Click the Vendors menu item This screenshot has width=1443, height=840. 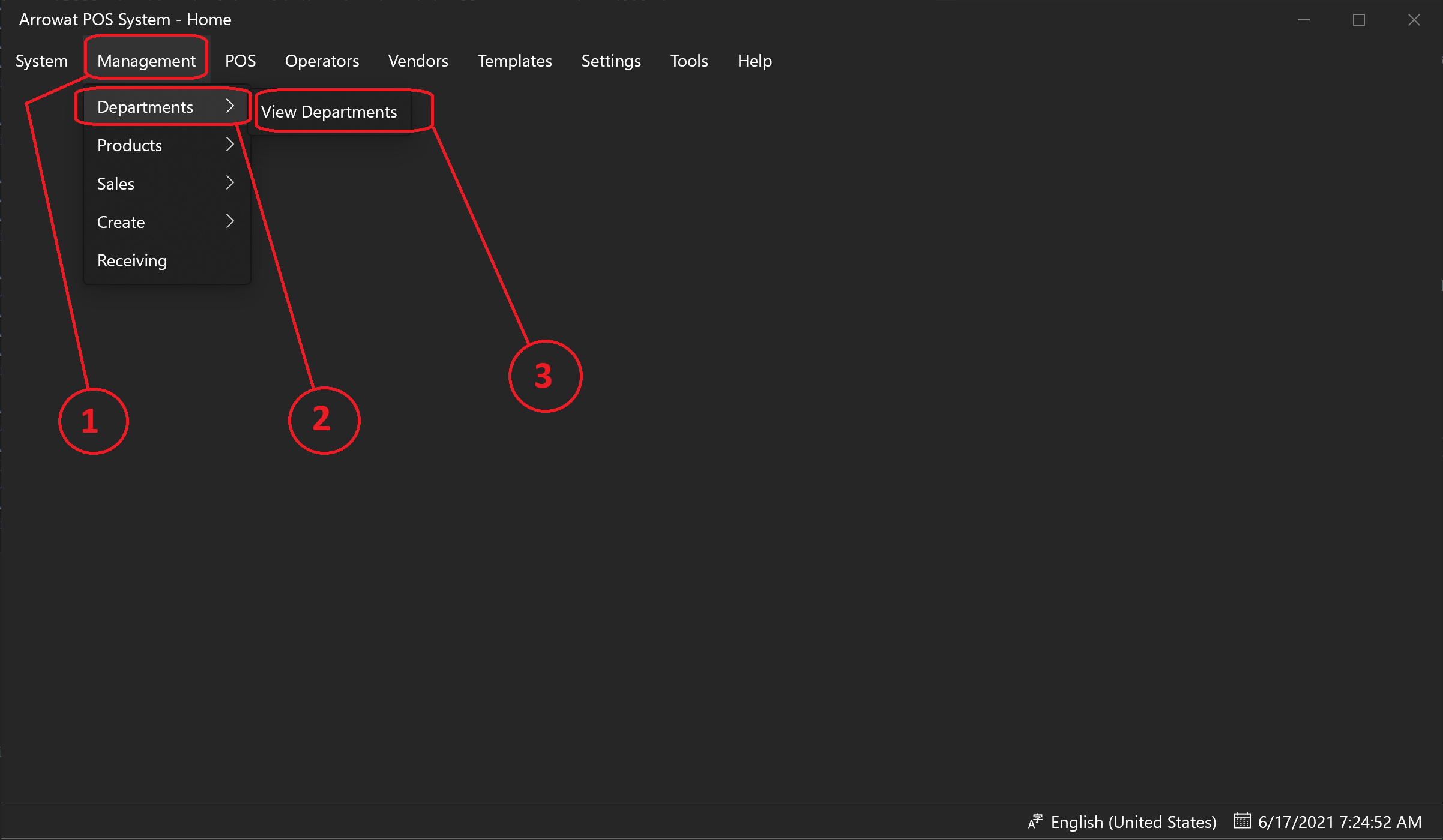point(418,60)
